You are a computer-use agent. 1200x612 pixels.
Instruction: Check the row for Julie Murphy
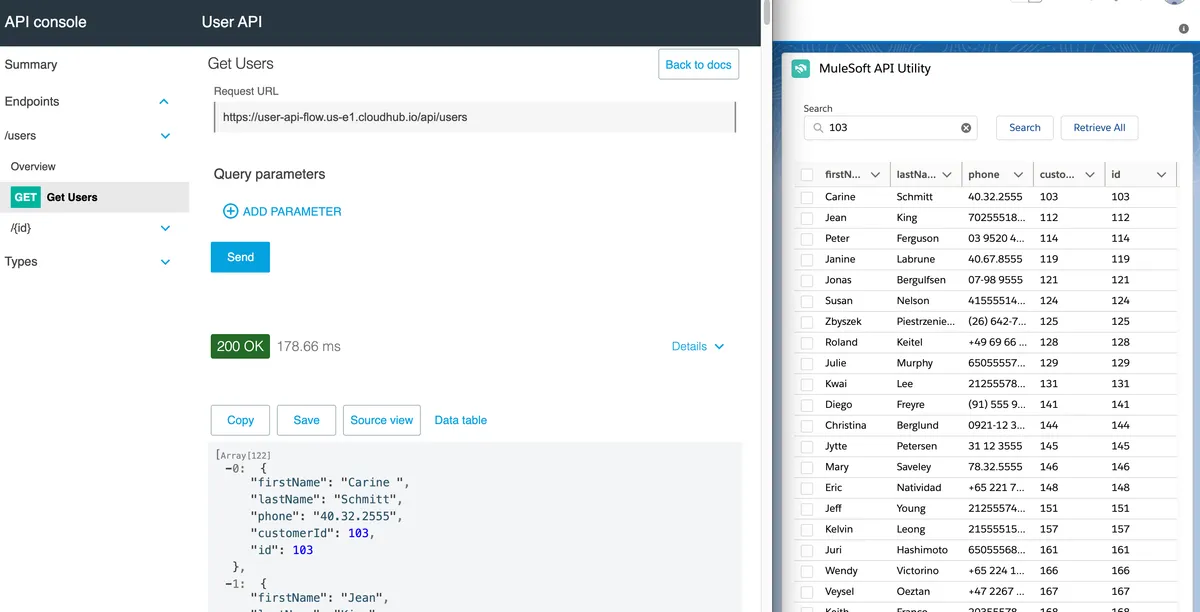click(807, 363)
